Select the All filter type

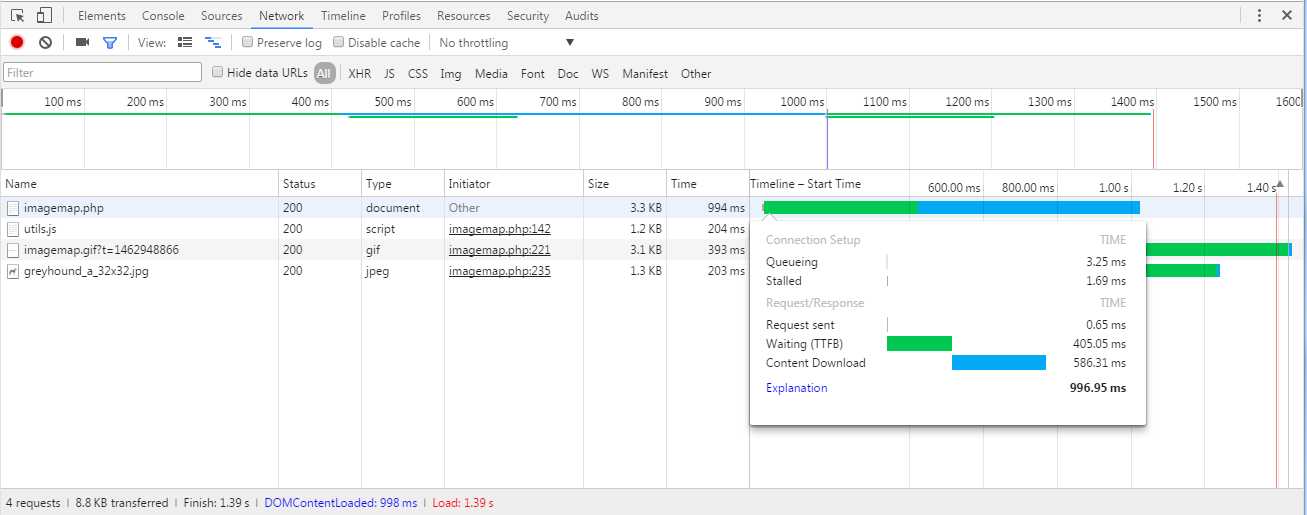pos(324,73)
